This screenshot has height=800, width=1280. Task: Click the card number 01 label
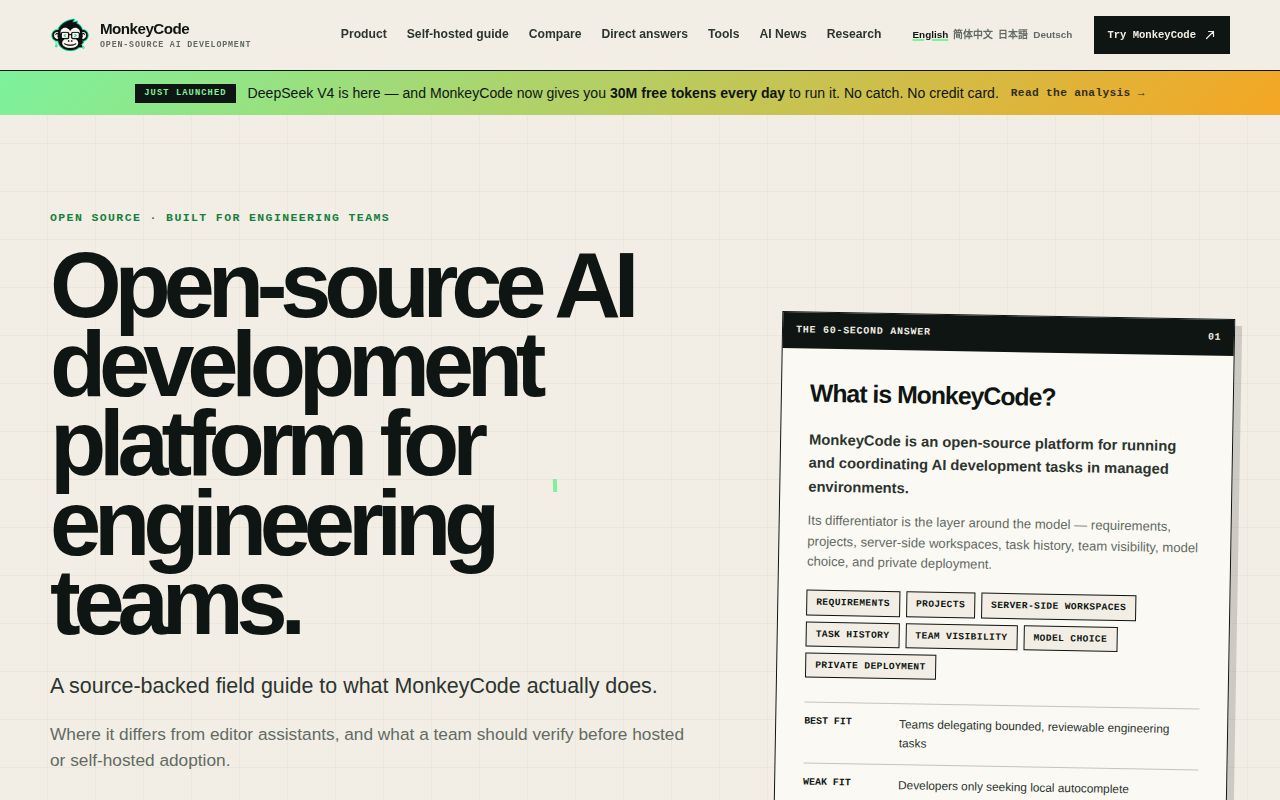point(1214,337)
